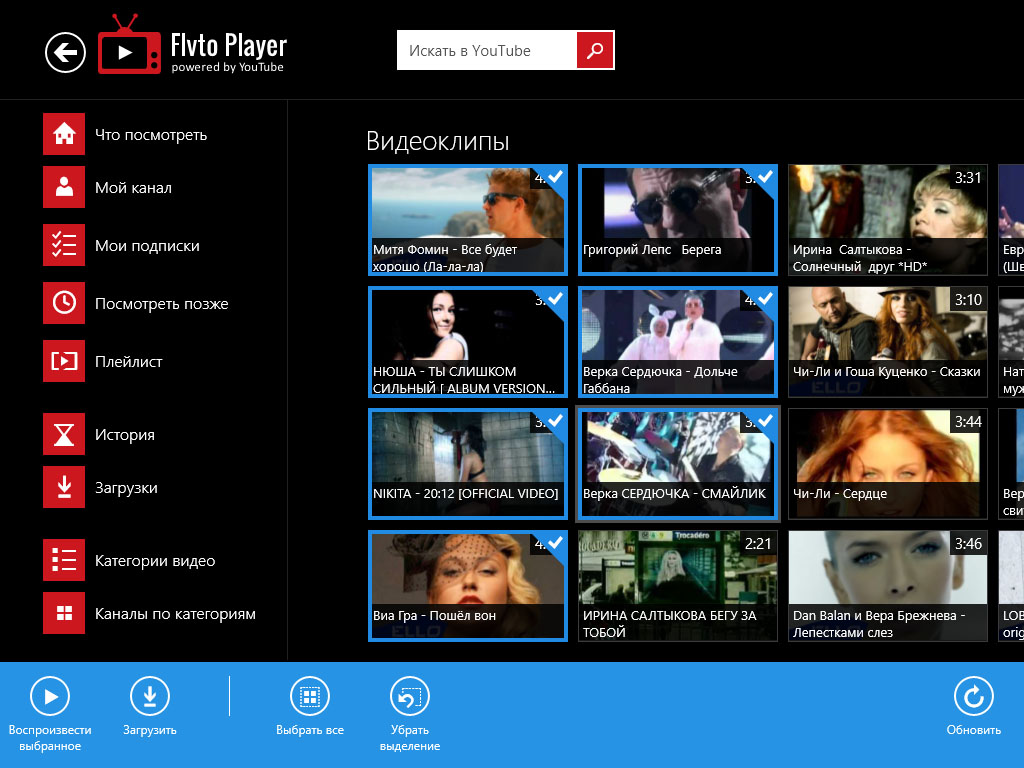This screenshot has width=1024, height=768.
Task: Uncheck the Митя Фомин video checkmark
Action: click(556, 176)
